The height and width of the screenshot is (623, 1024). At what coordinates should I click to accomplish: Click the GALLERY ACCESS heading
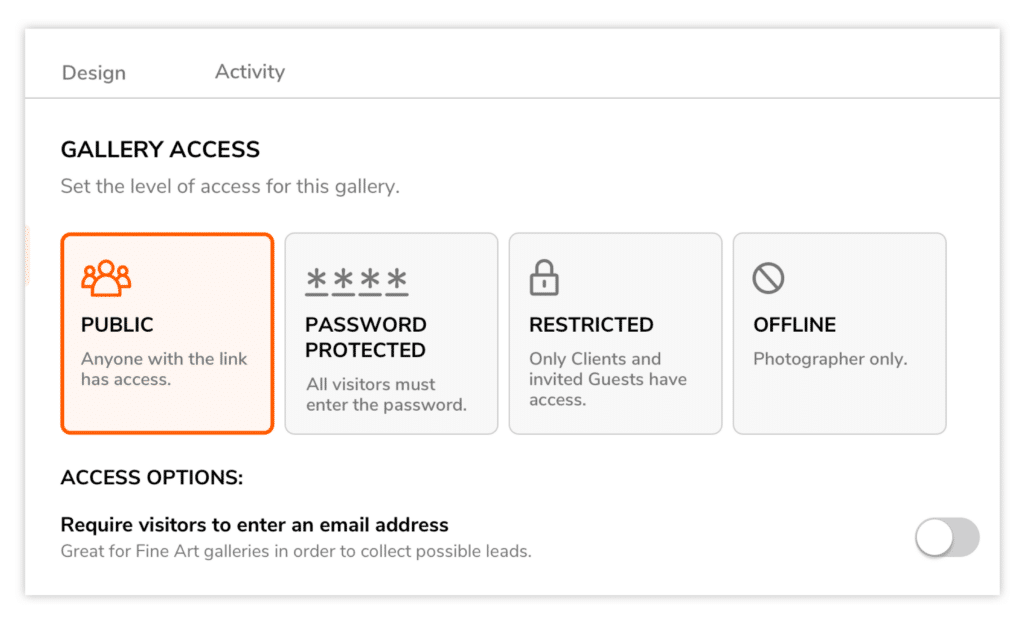coord(160,149)
